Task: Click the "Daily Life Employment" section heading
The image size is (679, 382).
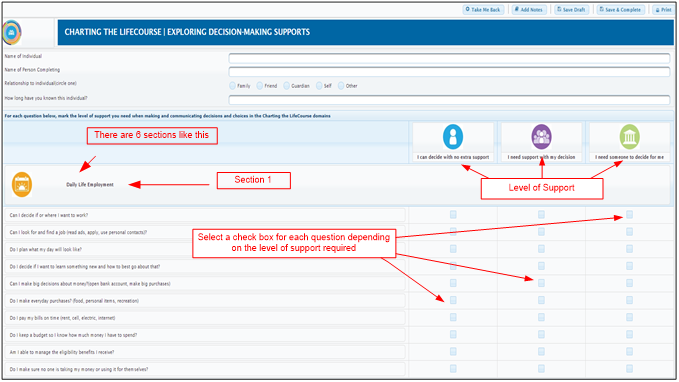Action: (90, 185)
